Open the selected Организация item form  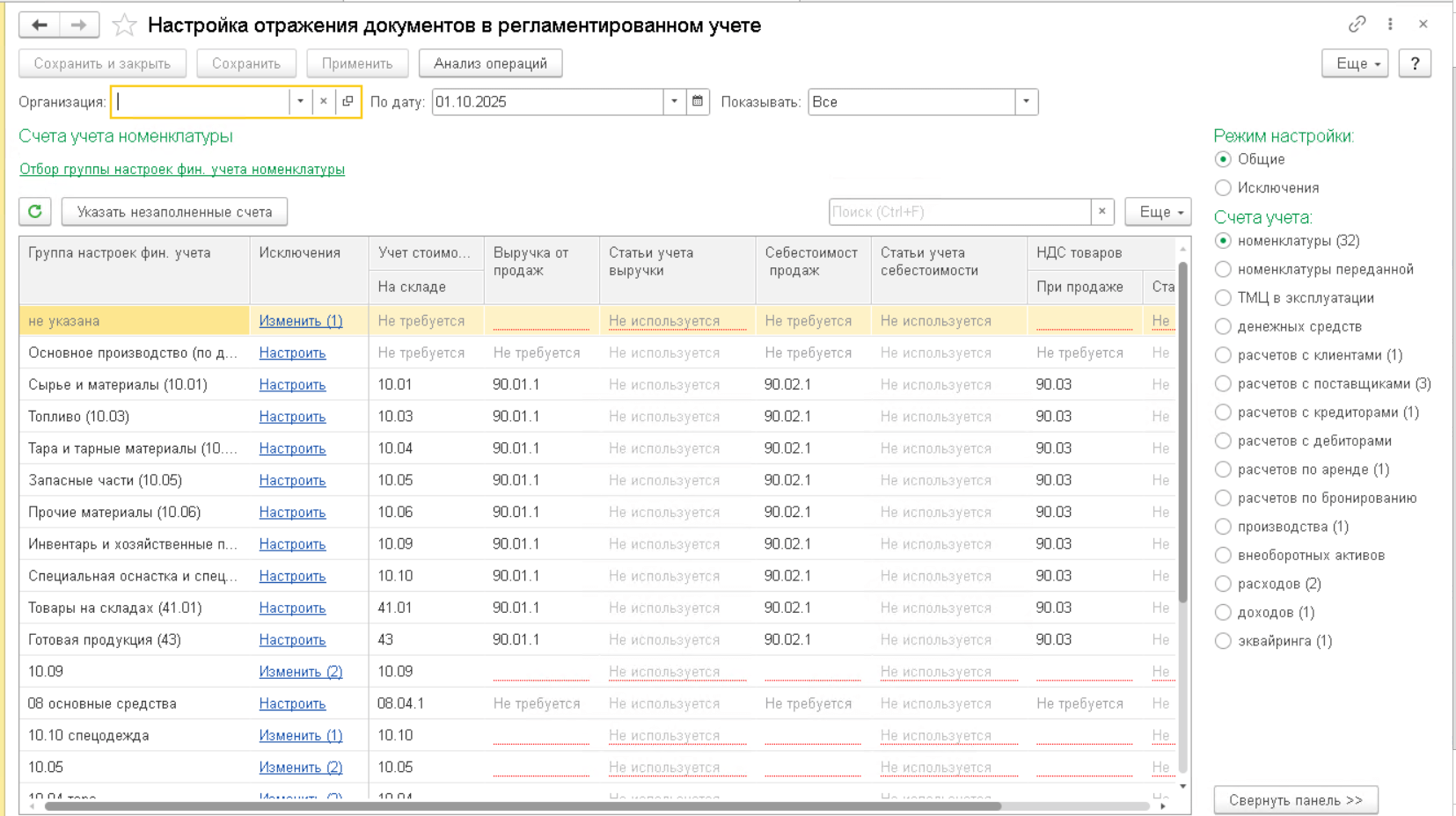(x=348, y=102)
